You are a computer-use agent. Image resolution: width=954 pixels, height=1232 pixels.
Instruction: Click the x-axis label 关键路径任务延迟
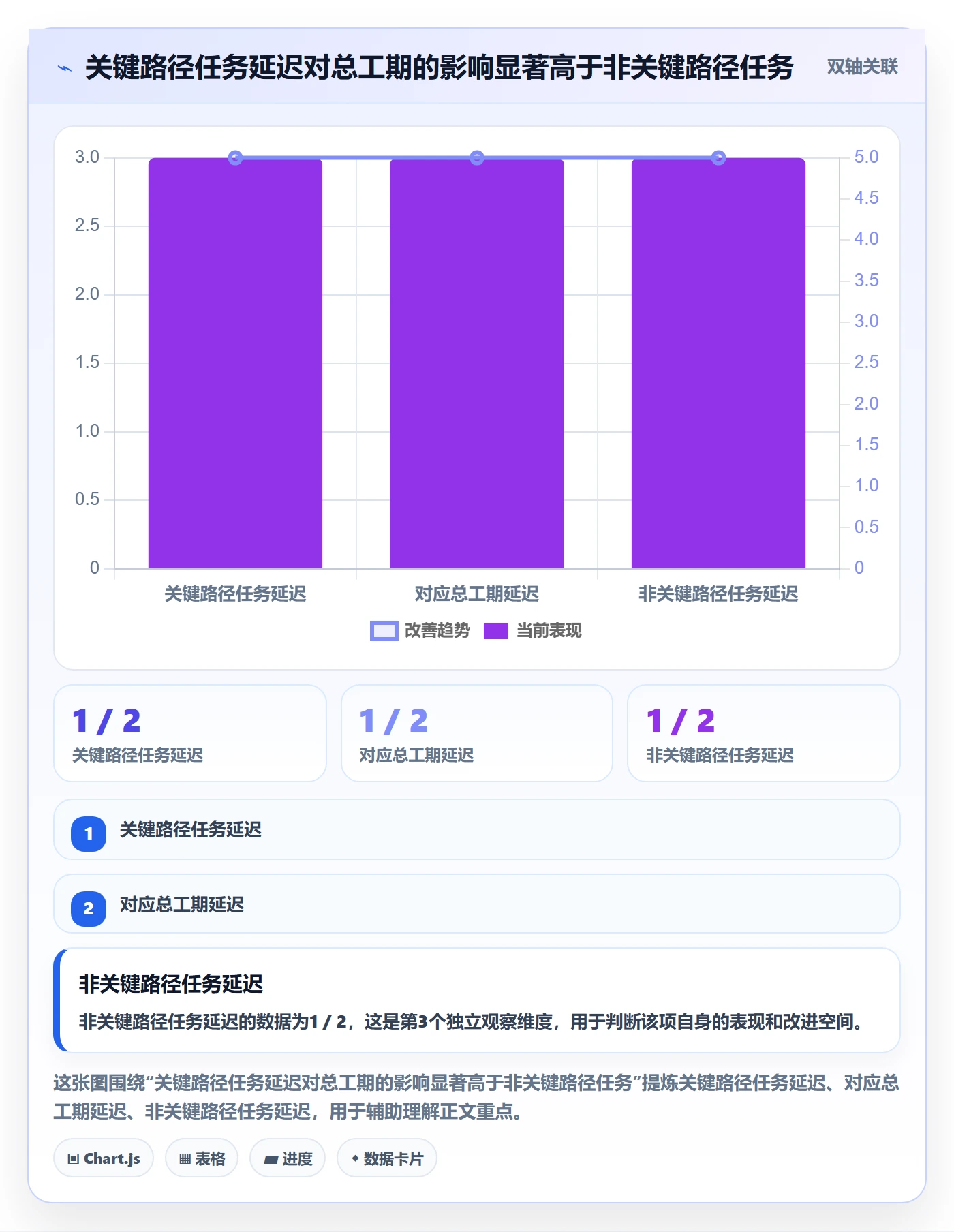tap(235, 594)
